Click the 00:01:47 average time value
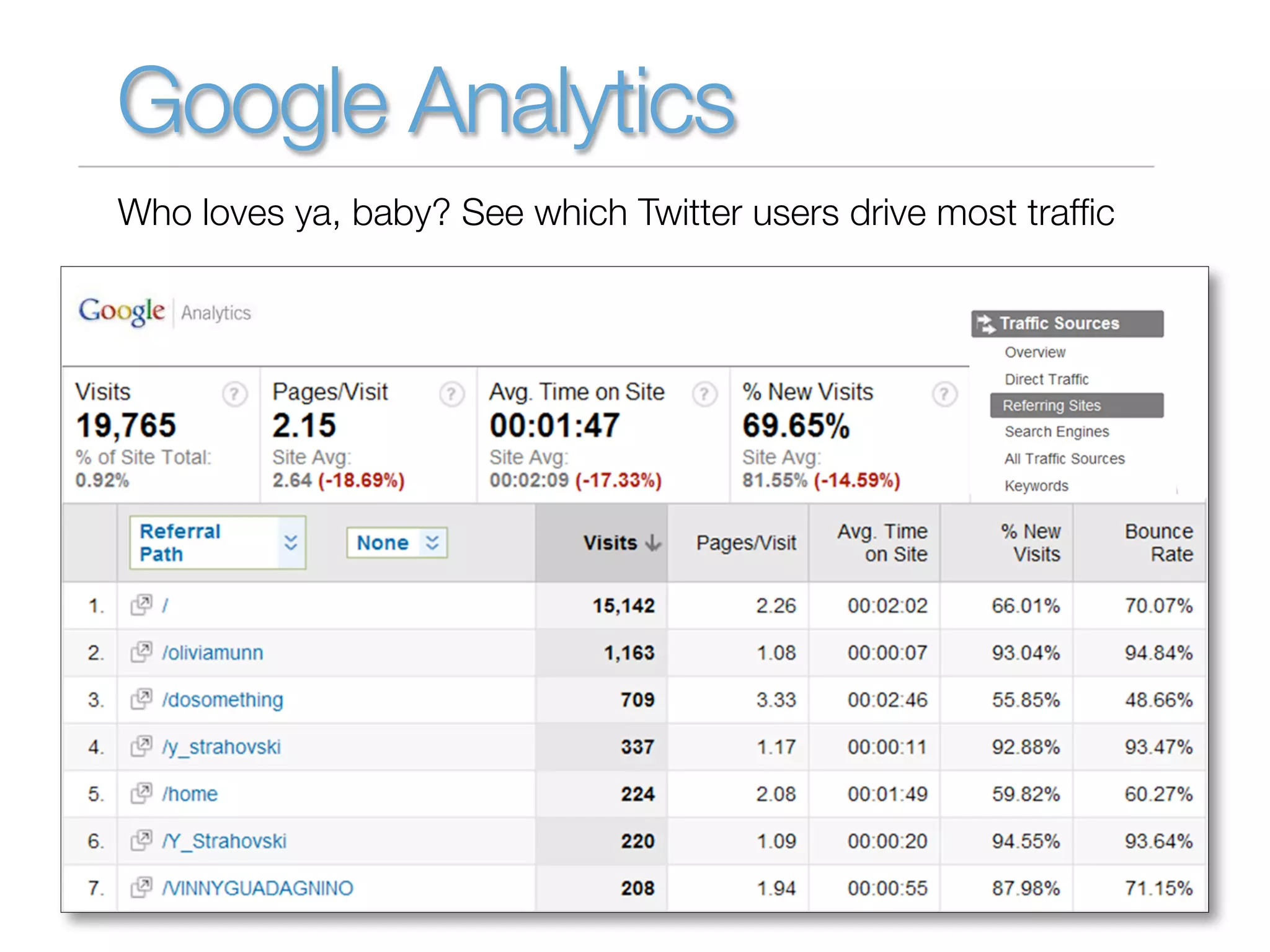Viewport: 1270px width, 952px height. tap(554, 426)
